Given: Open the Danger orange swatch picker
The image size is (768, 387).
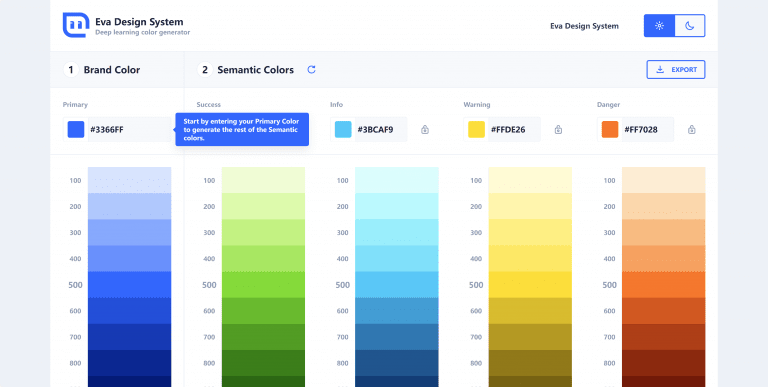Looking at the screenshot, I should tap(610, 130).
